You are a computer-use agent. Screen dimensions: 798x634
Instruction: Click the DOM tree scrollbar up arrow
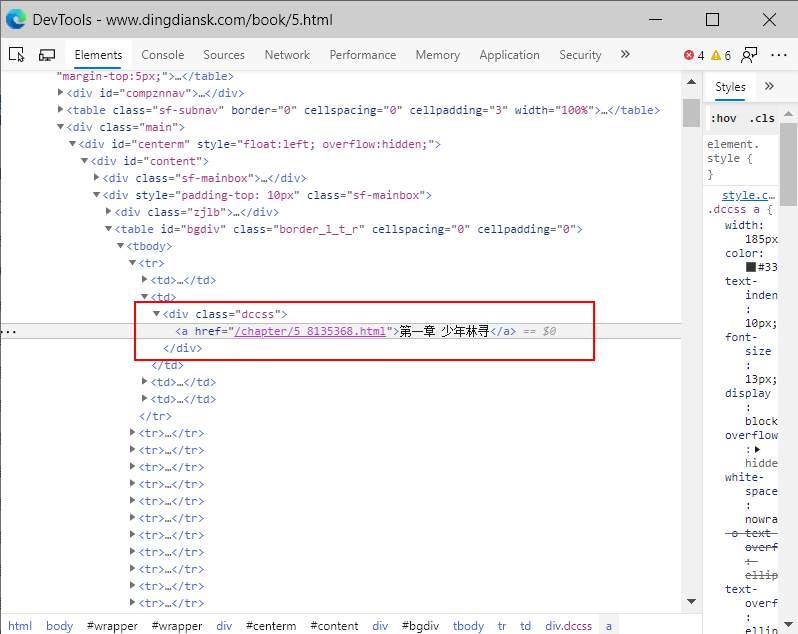point(691,81)
